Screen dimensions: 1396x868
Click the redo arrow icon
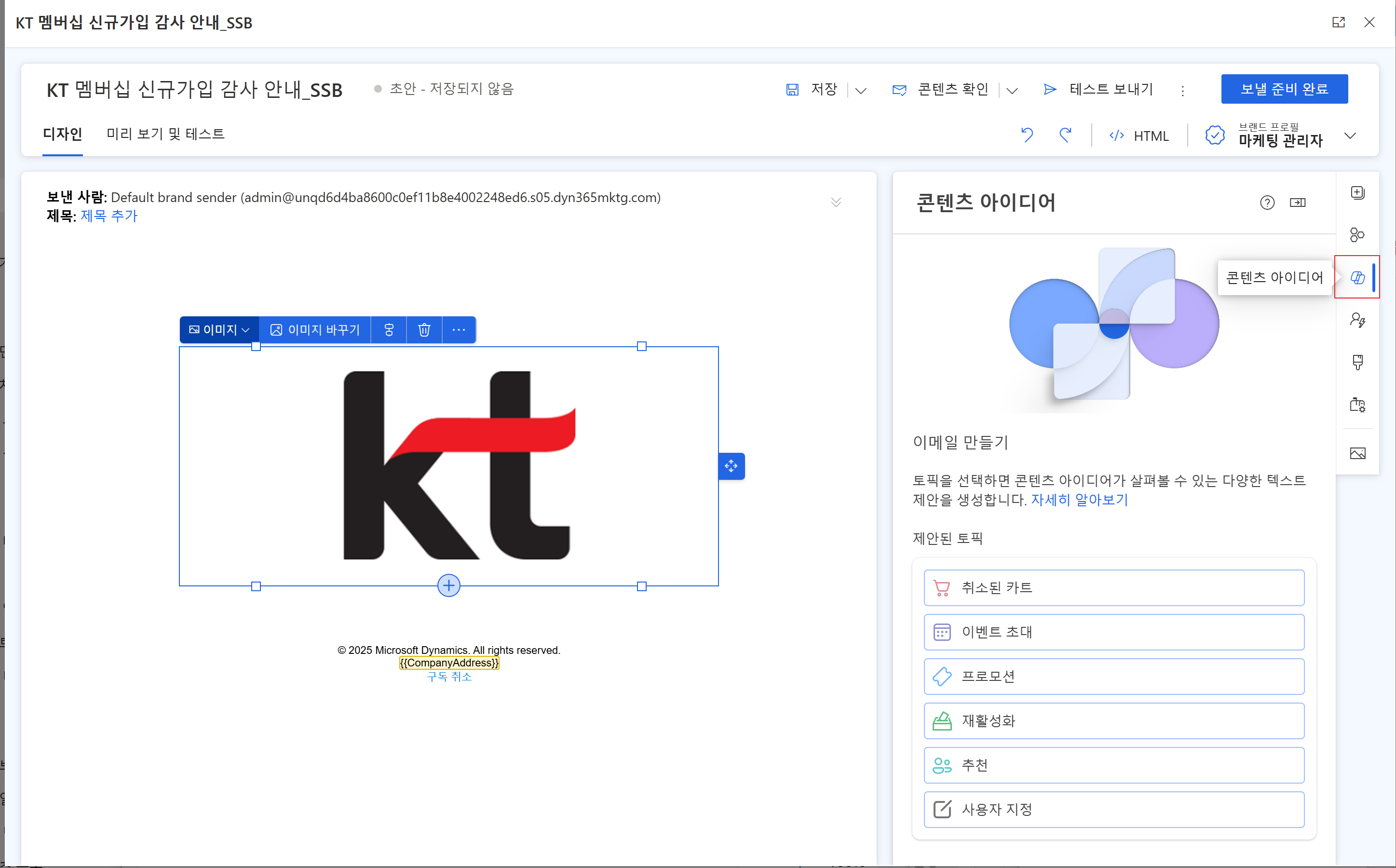1065,135
